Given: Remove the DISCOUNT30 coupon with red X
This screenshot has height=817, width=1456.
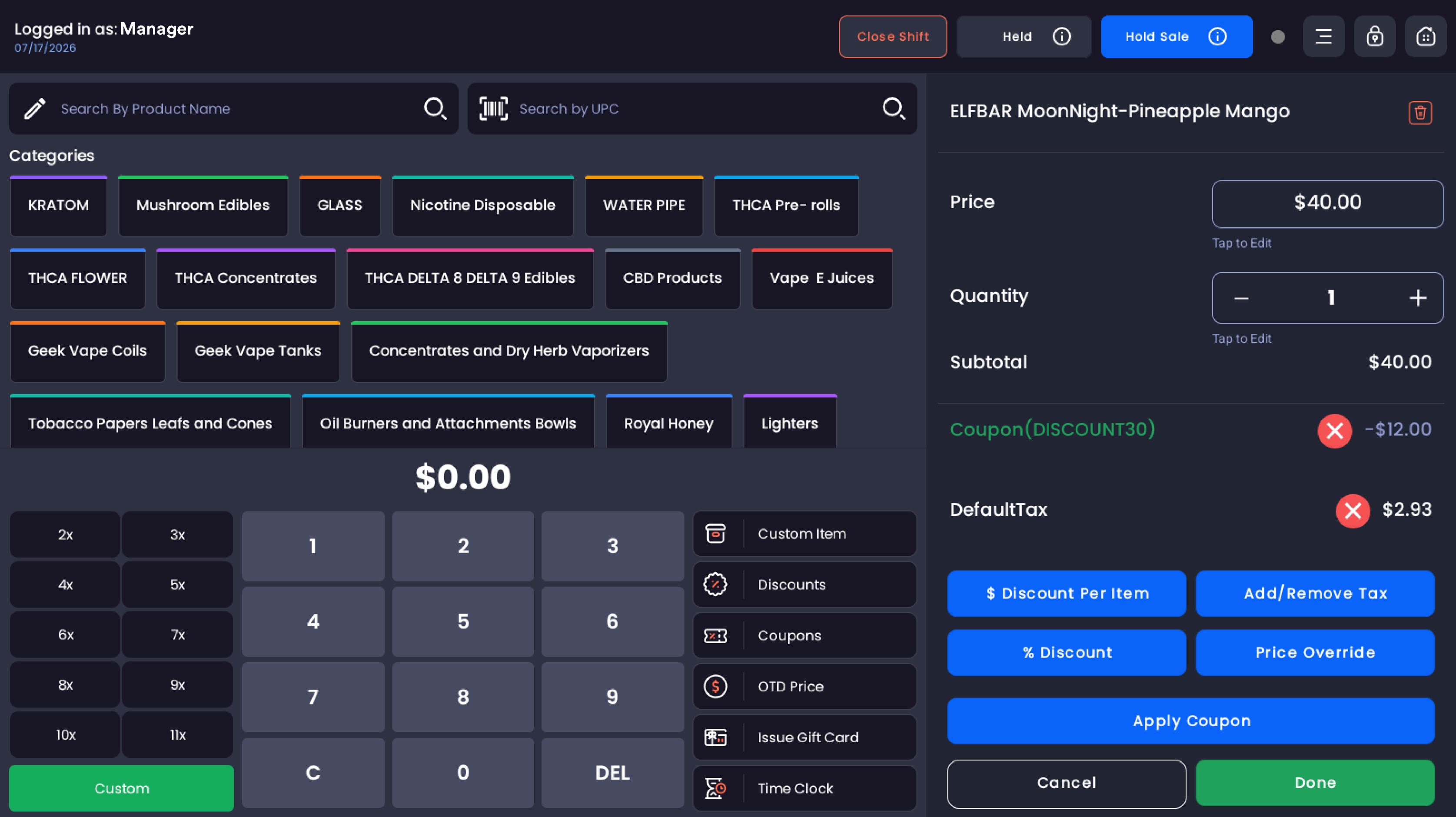Looking at the screenshot, I should pos(1334,431).
